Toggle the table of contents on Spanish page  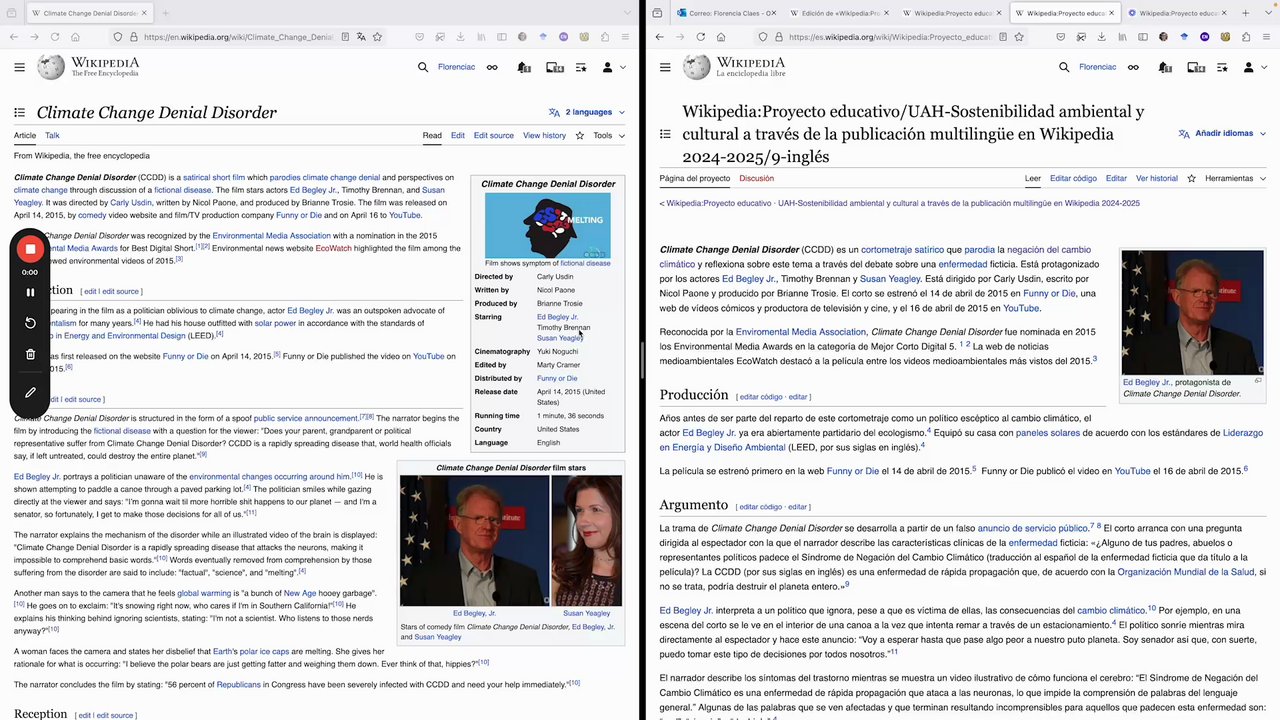coord(665,134)
